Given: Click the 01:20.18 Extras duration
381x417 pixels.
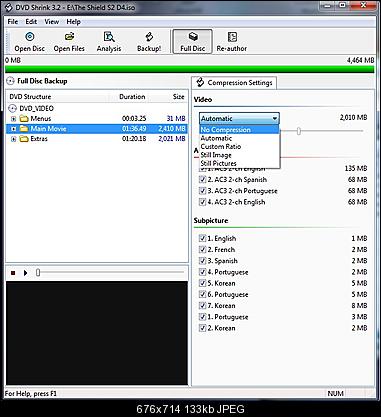Looking at the screenshot, I should tap(134, 139).
